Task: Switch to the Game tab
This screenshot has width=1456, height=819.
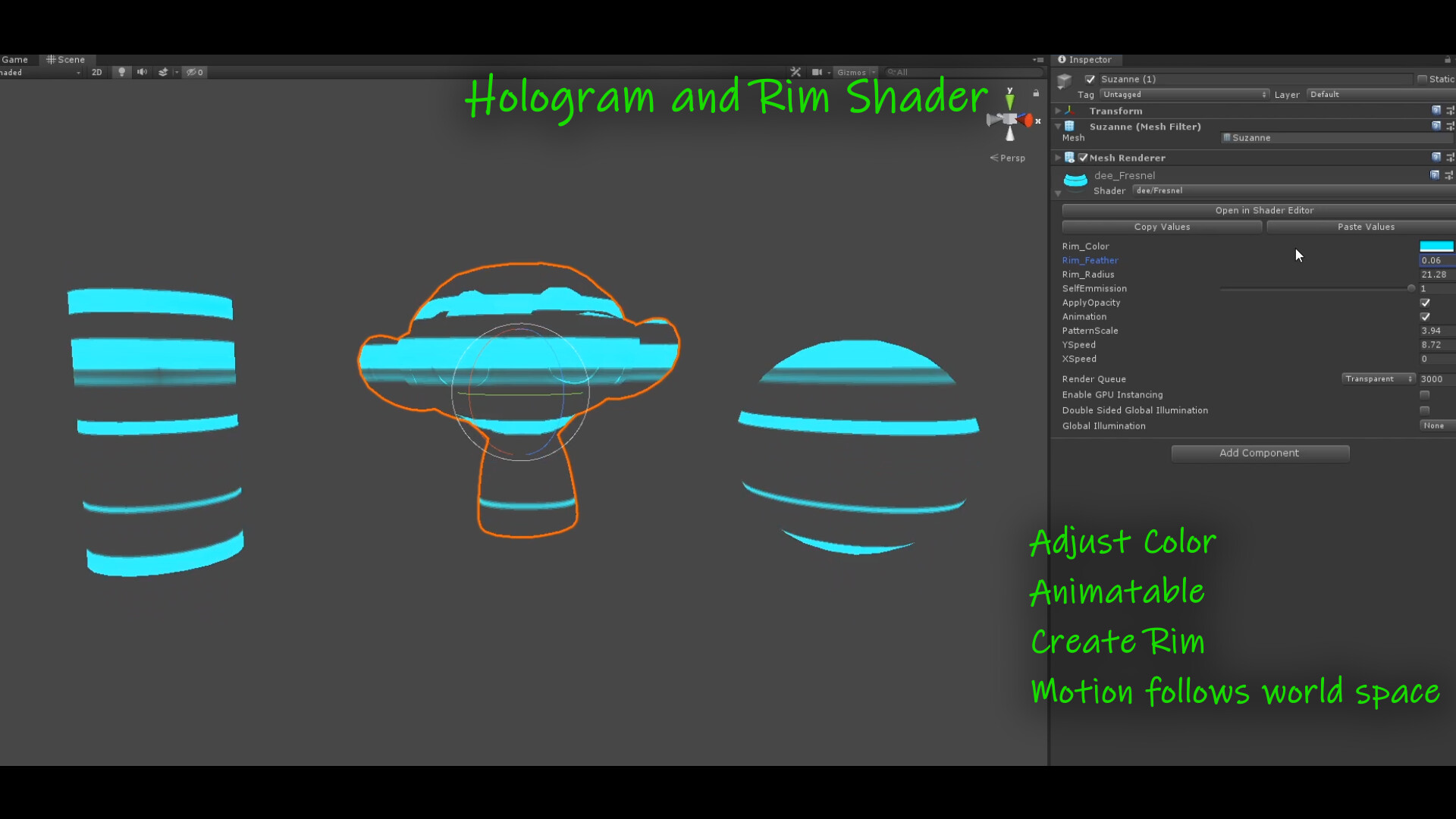Action: coord(14,59)
